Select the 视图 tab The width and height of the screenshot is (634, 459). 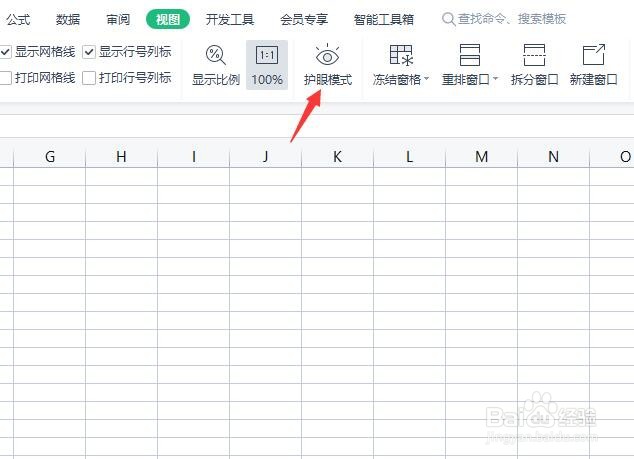point(168,19)
